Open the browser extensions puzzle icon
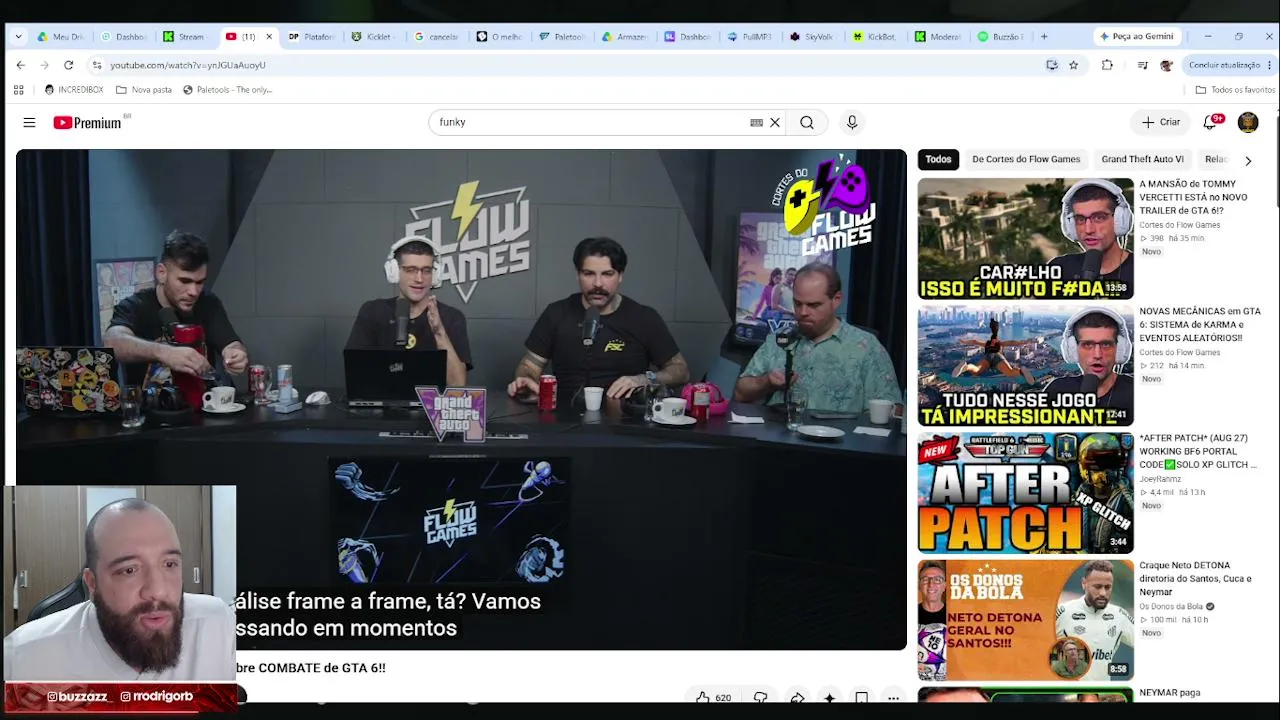The image size is (1280, 720). [x=1107, y=65]
